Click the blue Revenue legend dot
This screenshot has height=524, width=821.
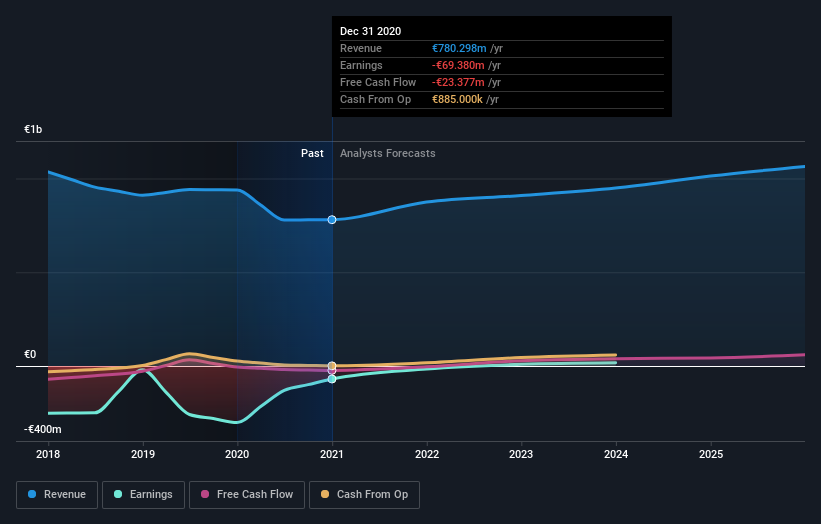32,494
